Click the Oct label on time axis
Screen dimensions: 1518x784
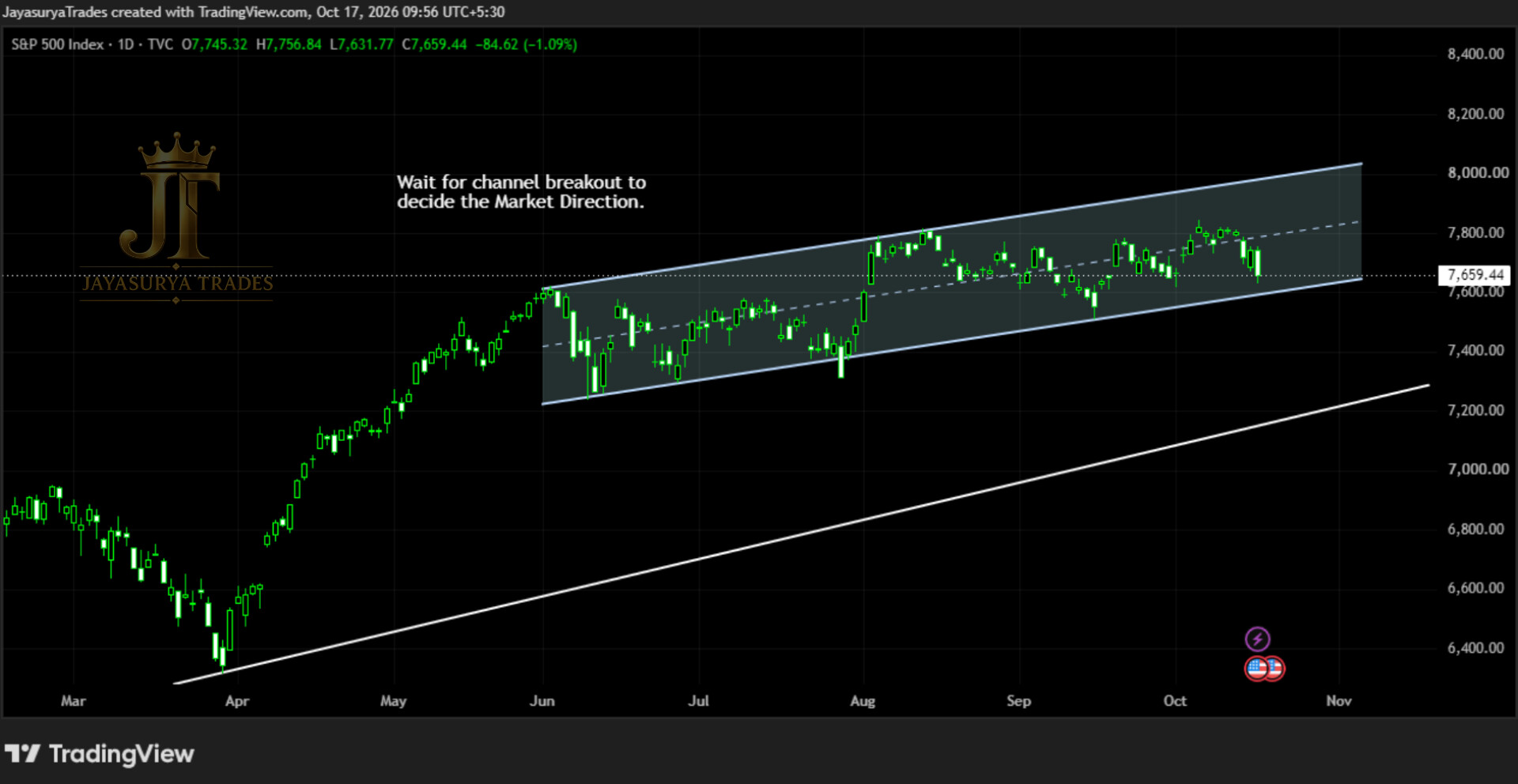(1175, 701)
